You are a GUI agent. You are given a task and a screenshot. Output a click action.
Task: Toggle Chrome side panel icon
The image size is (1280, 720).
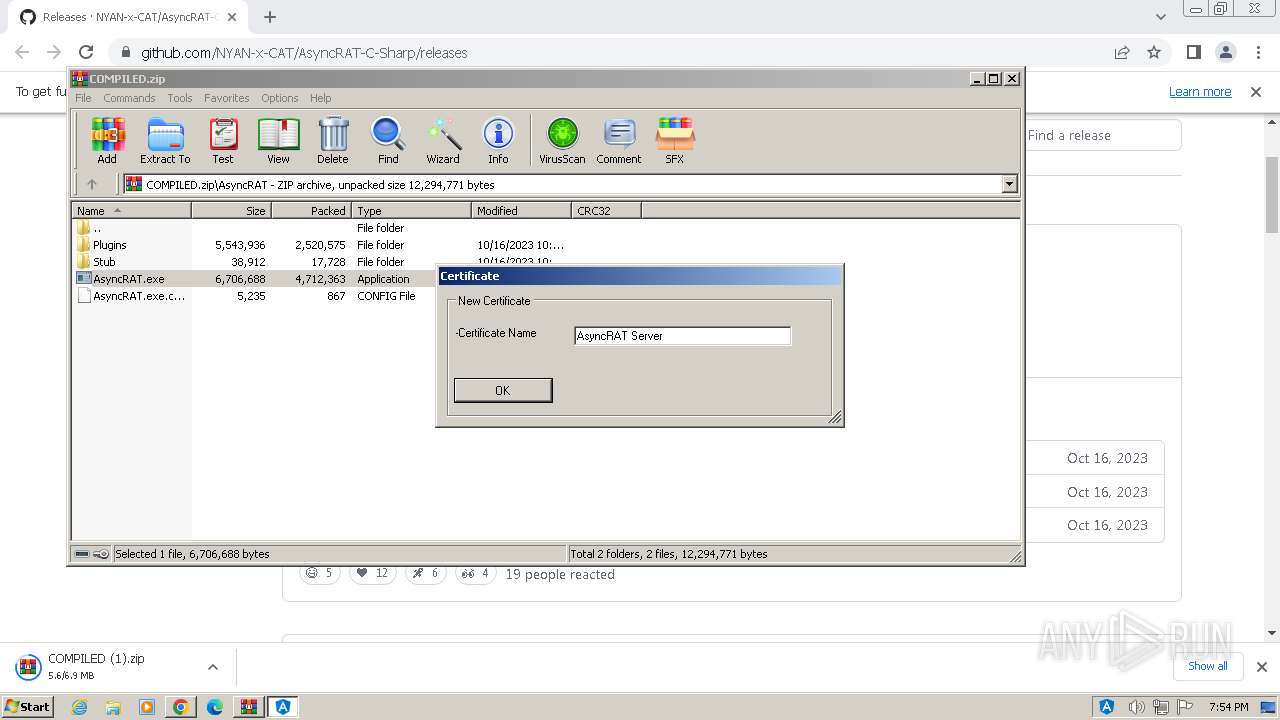tap(1193, 53)
